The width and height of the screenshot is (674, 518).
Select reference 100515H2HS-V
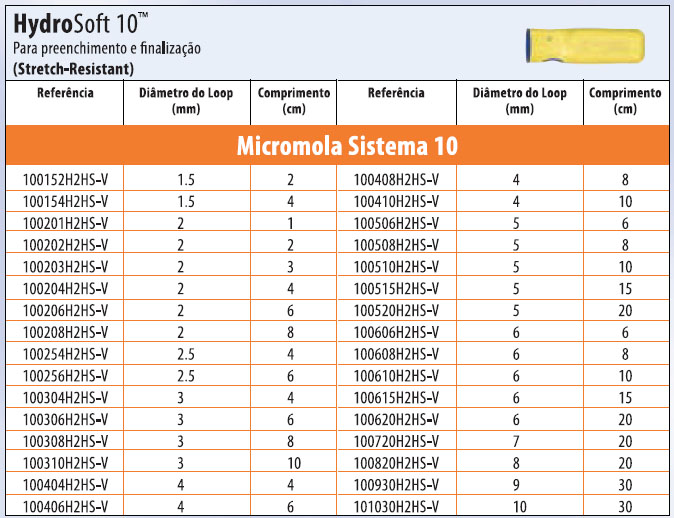[396, 289]
